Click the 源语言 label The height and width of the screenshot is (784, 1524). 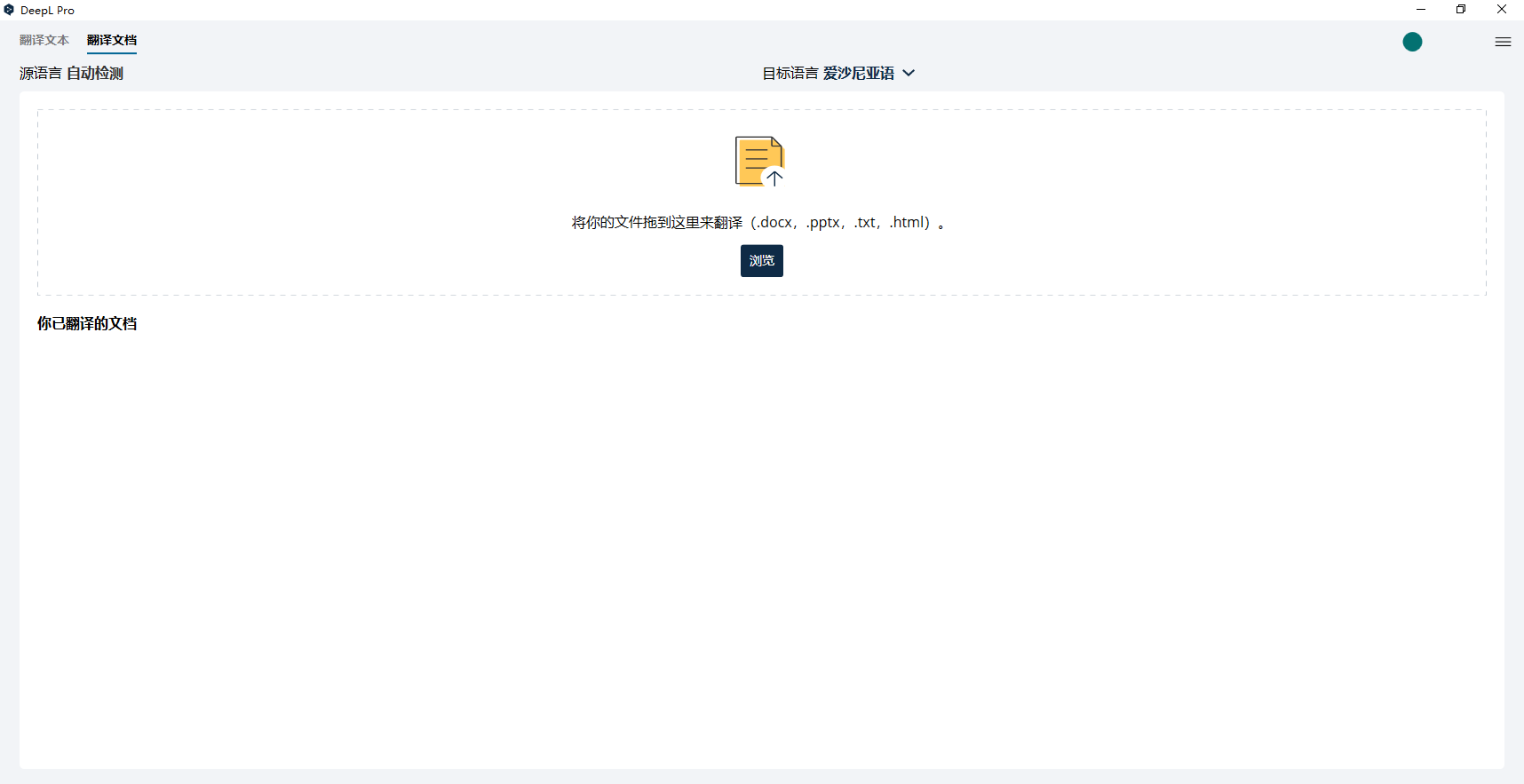(x=40, y=73)
